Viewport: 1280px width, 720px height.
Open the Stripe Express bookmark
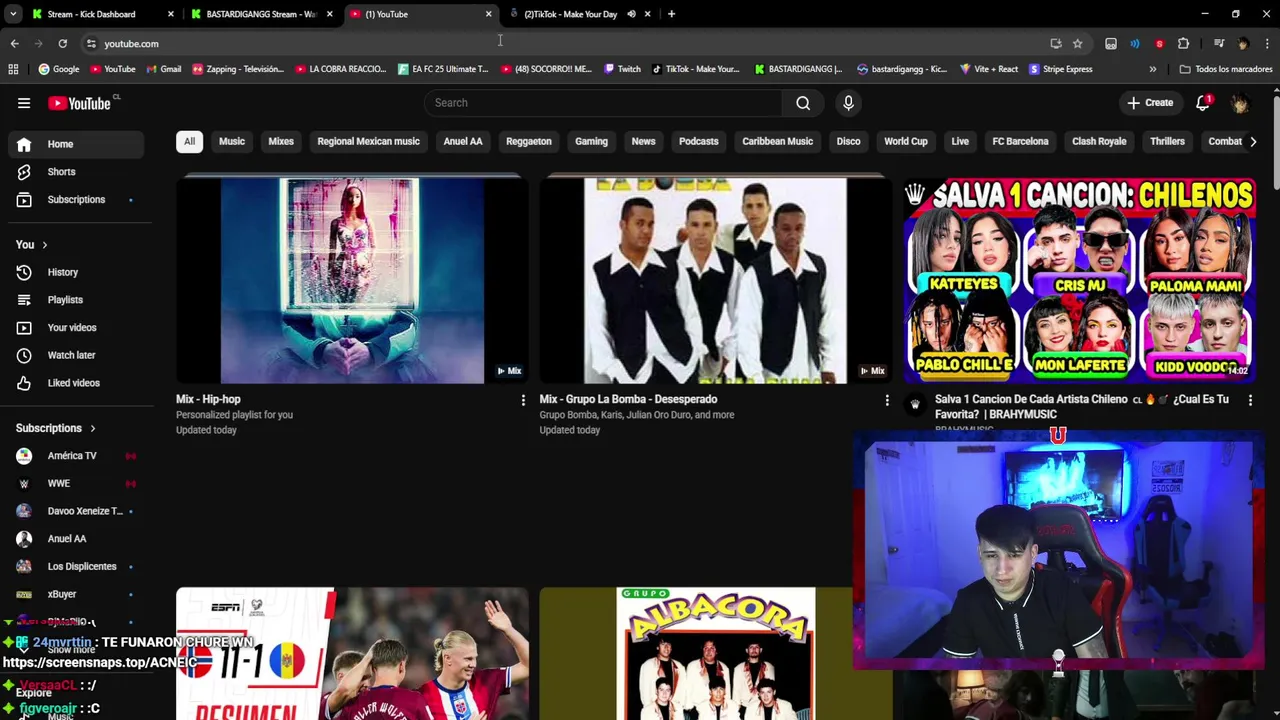pos(1061,69)
